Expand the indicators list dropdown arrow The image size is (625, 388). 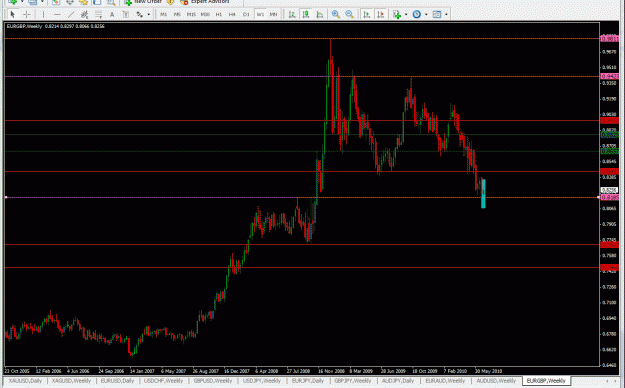click(x=406, y=14)
